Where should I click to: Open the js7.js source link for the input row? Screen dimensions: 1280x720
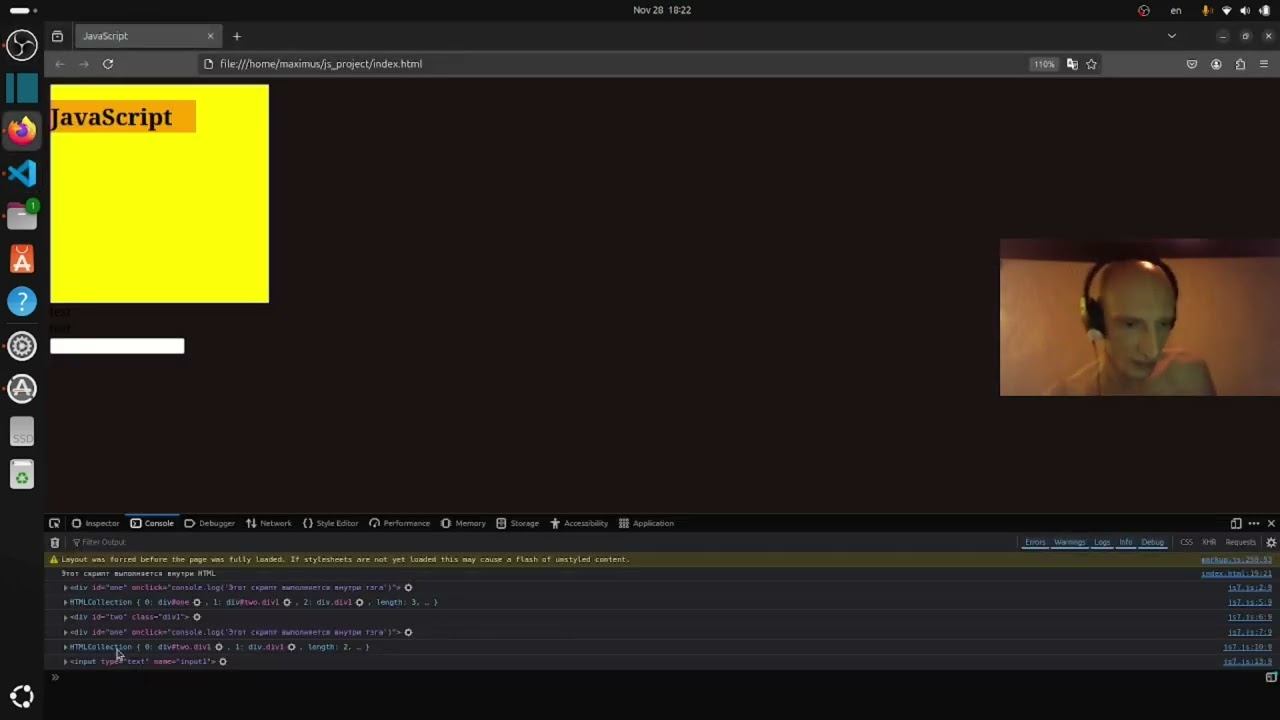(1247, 662)
